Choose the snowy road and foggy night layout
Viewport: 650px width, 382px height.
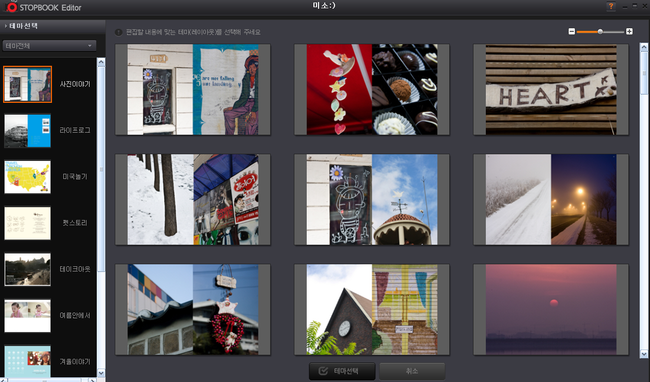(x=551, y=200)
